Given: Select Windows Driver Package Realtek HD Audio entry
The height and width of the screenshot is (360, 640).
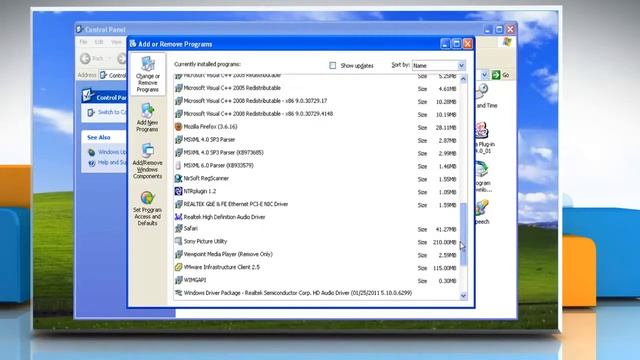Looking at the screenshot, I should (x=316, y=293).
